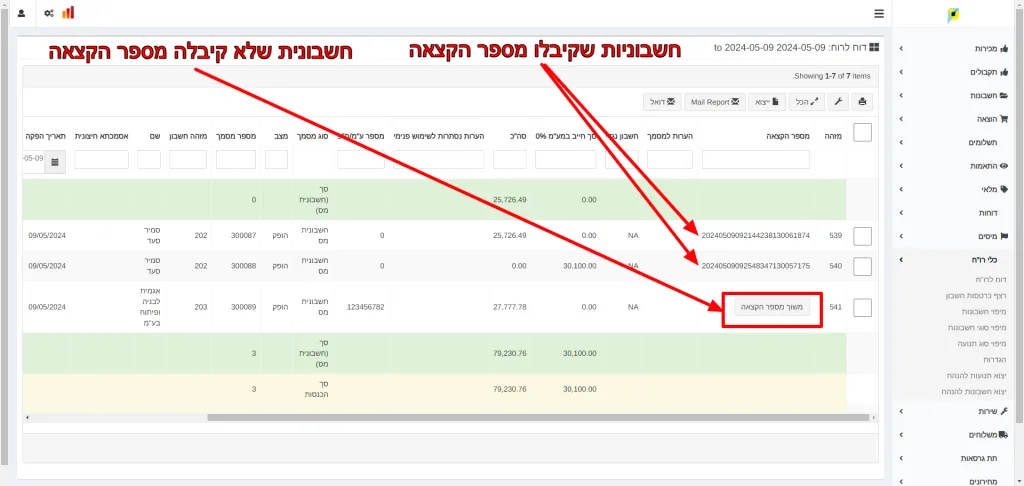Expand the חשבונות menu chevron
The image size is (1024, 486).
click(x=901, y=95)
